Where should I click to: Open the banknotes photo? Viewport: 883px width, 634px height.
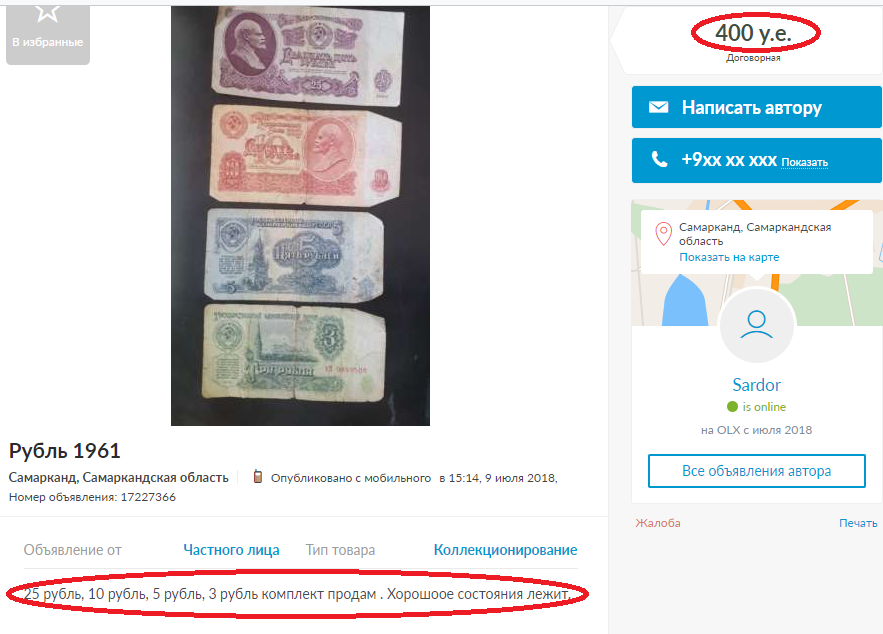coord(300,216)
